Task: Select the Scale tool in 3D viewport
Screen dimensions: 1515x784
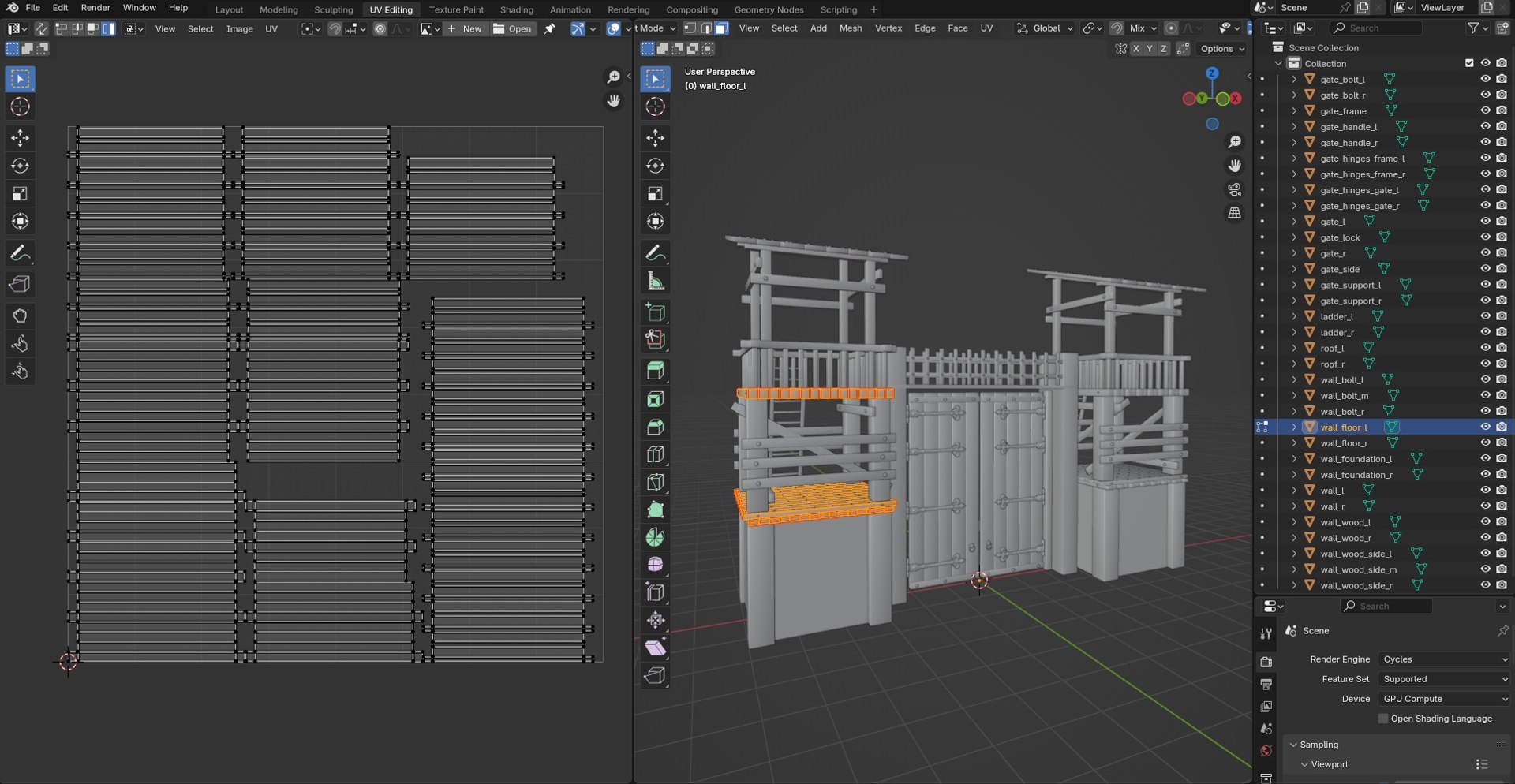Action: [655, 193]
